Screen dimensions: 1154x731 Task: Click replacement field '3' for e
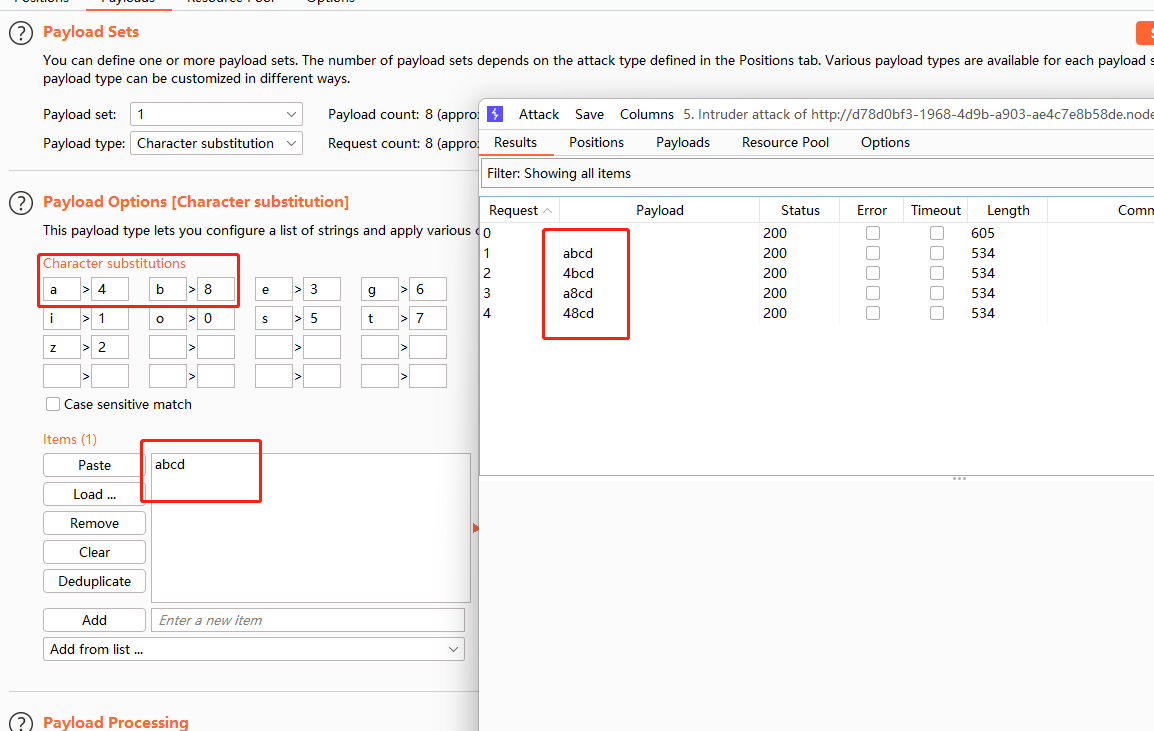(322, 289)
